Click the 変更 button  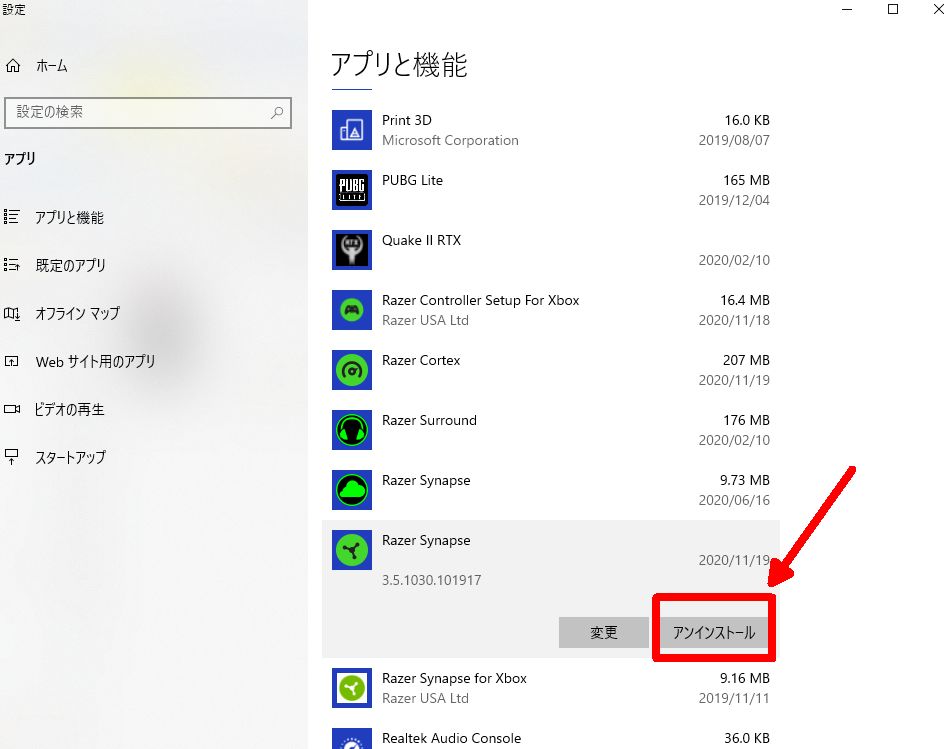(603, 632)
